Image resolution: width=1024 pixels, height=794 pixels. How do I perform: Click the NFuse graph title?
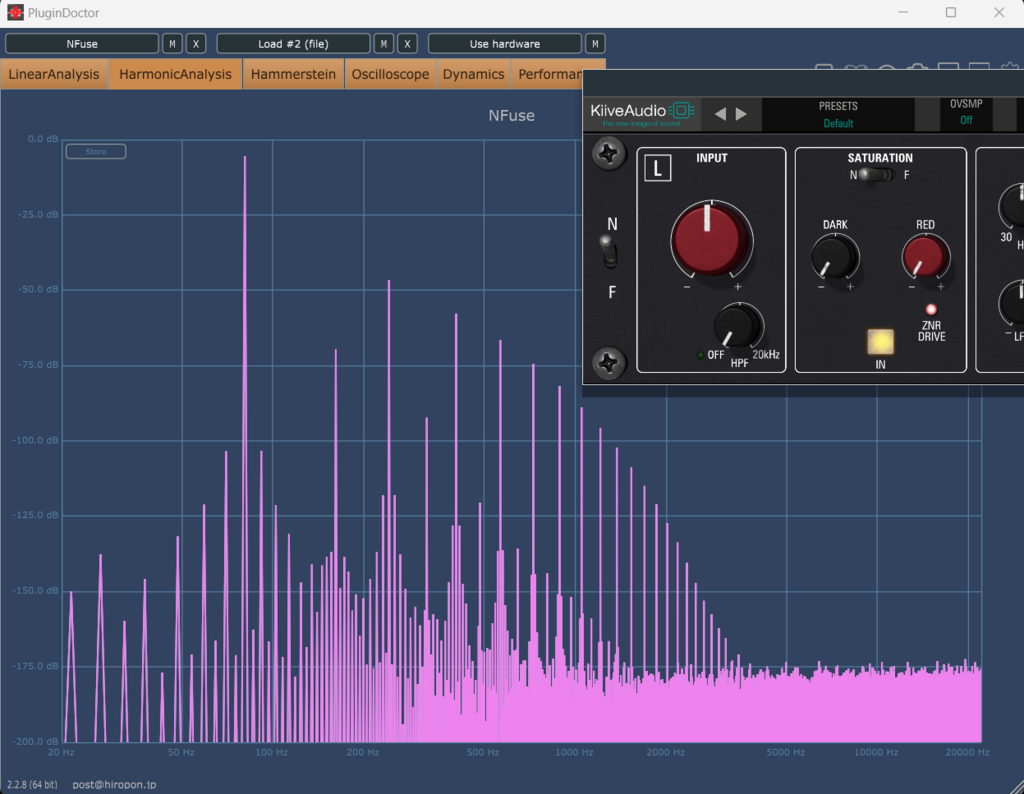coord(511,116)
